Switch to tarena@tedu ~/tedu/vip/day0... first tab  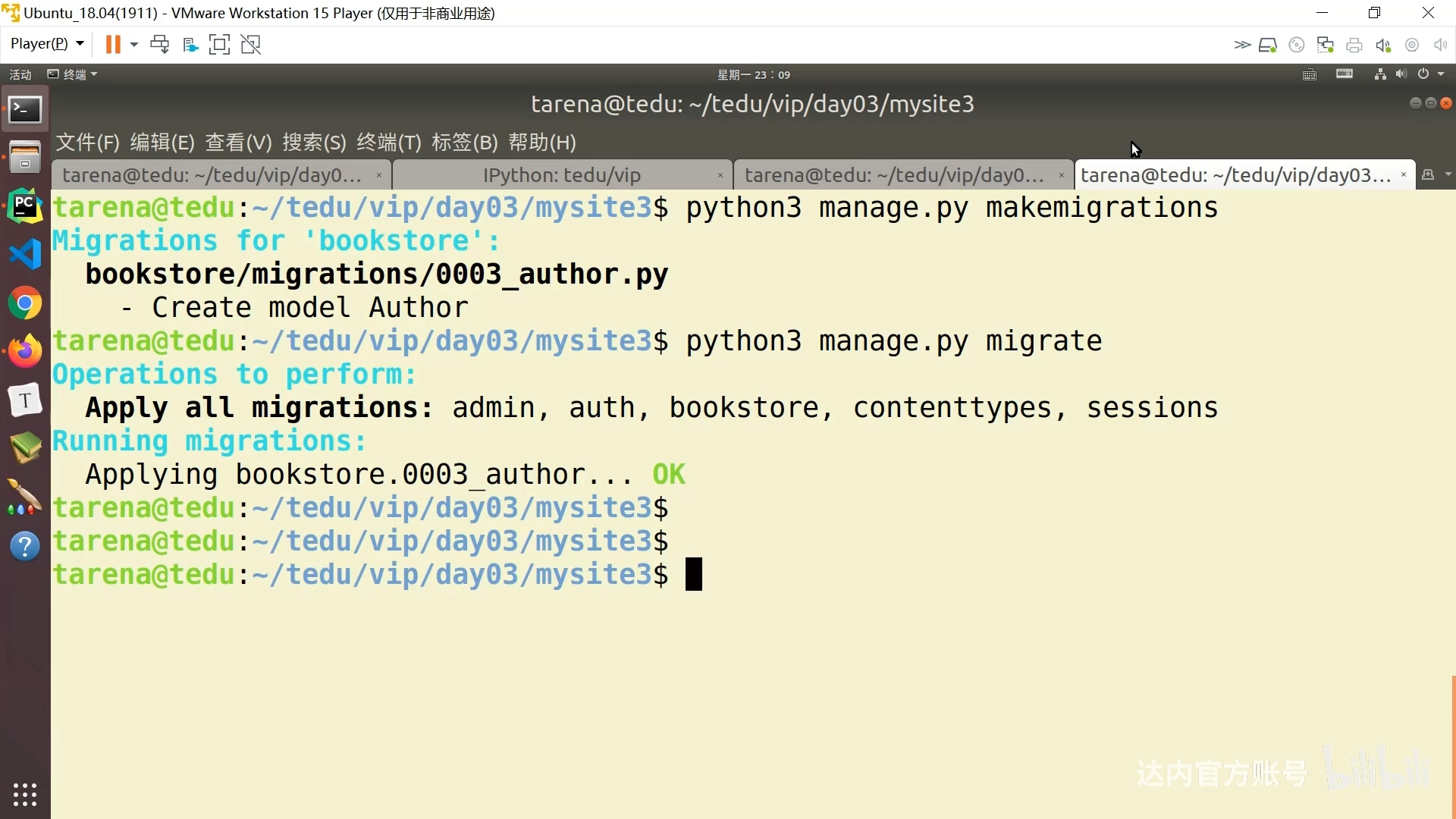coord(213,175)
